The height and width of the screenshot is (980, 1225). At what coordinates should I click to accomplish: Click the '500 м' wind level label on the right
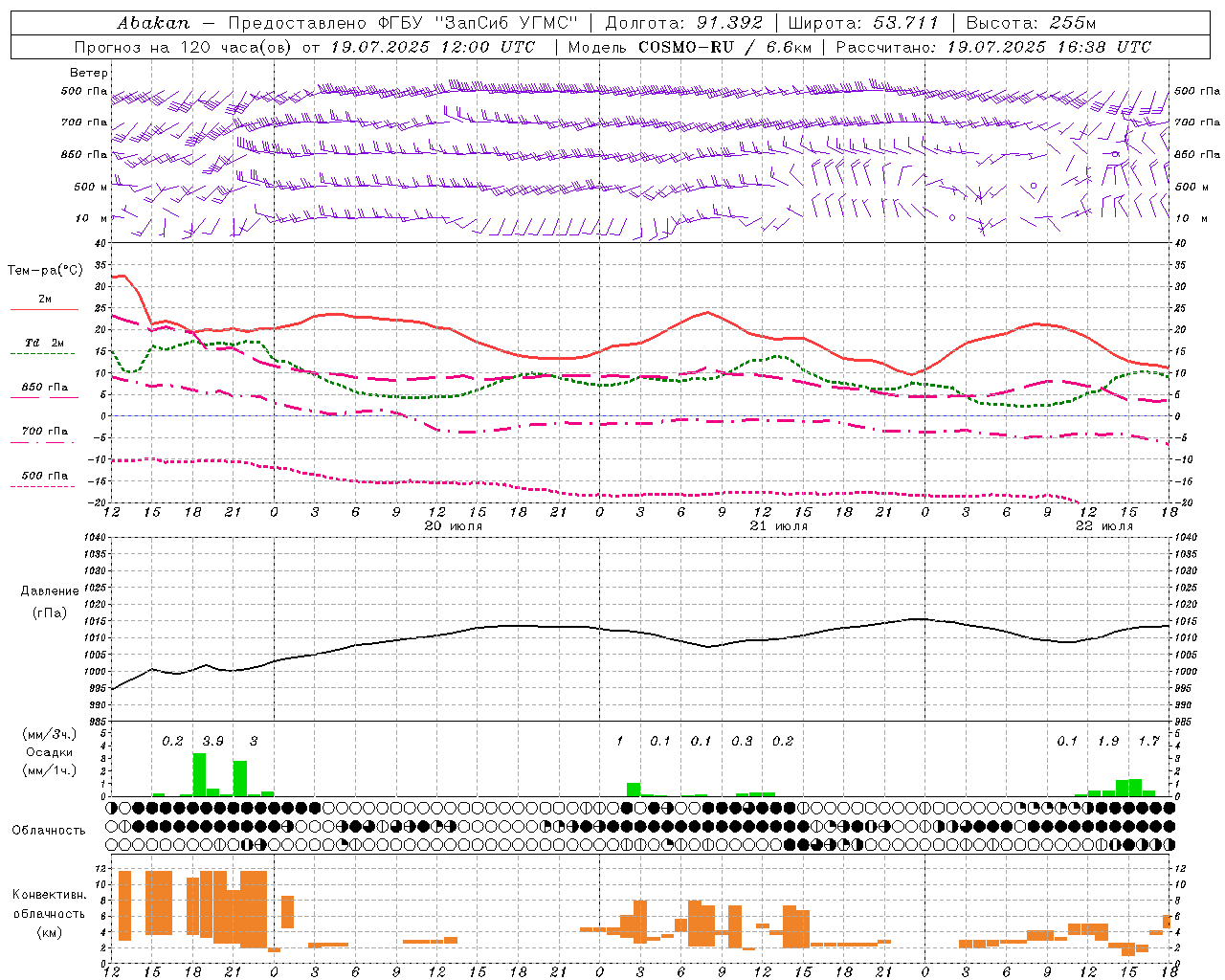click(x=1191, y=187)
